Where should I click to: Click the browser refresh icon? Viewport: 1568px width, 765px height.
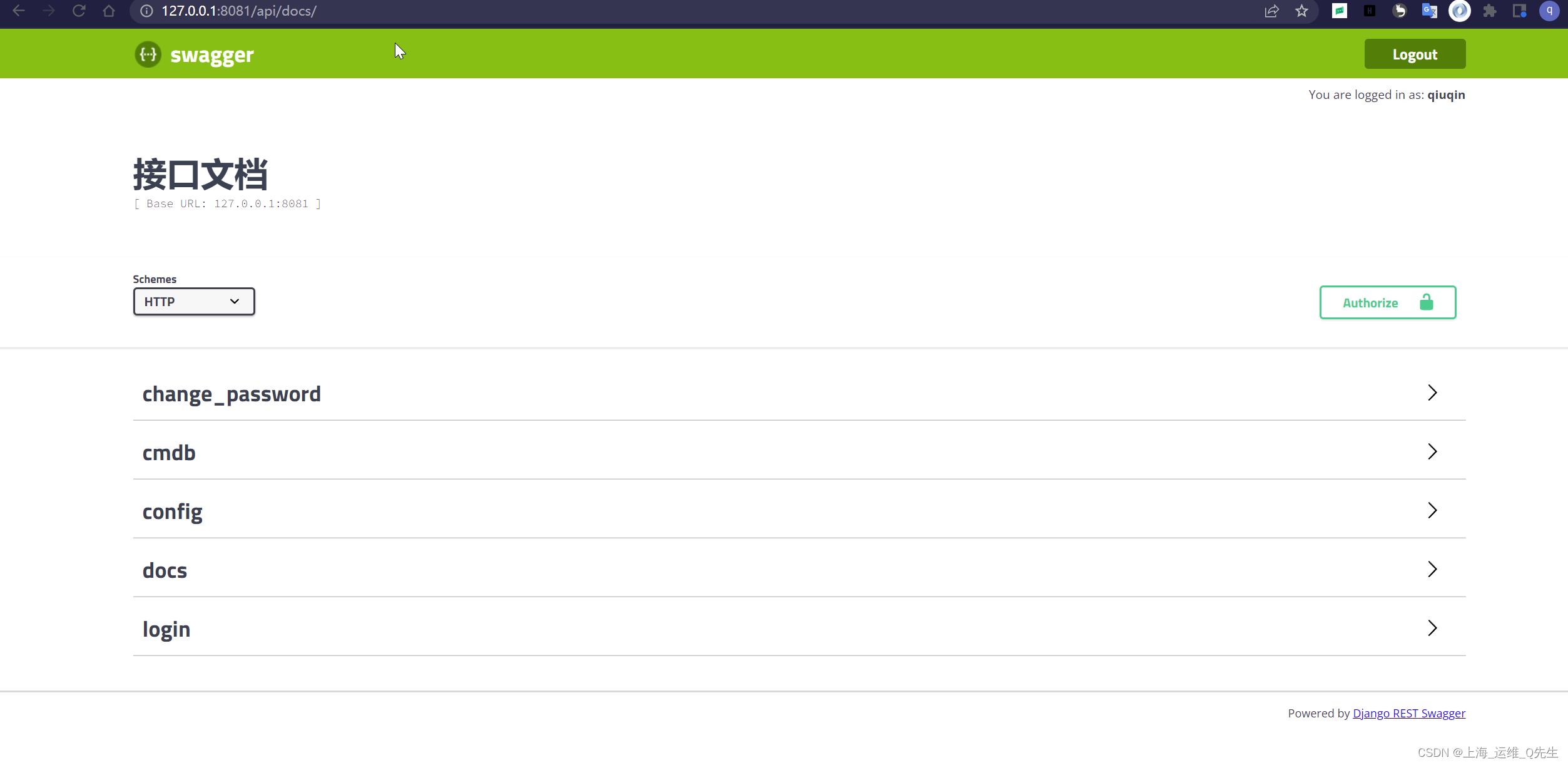(78, 11)
